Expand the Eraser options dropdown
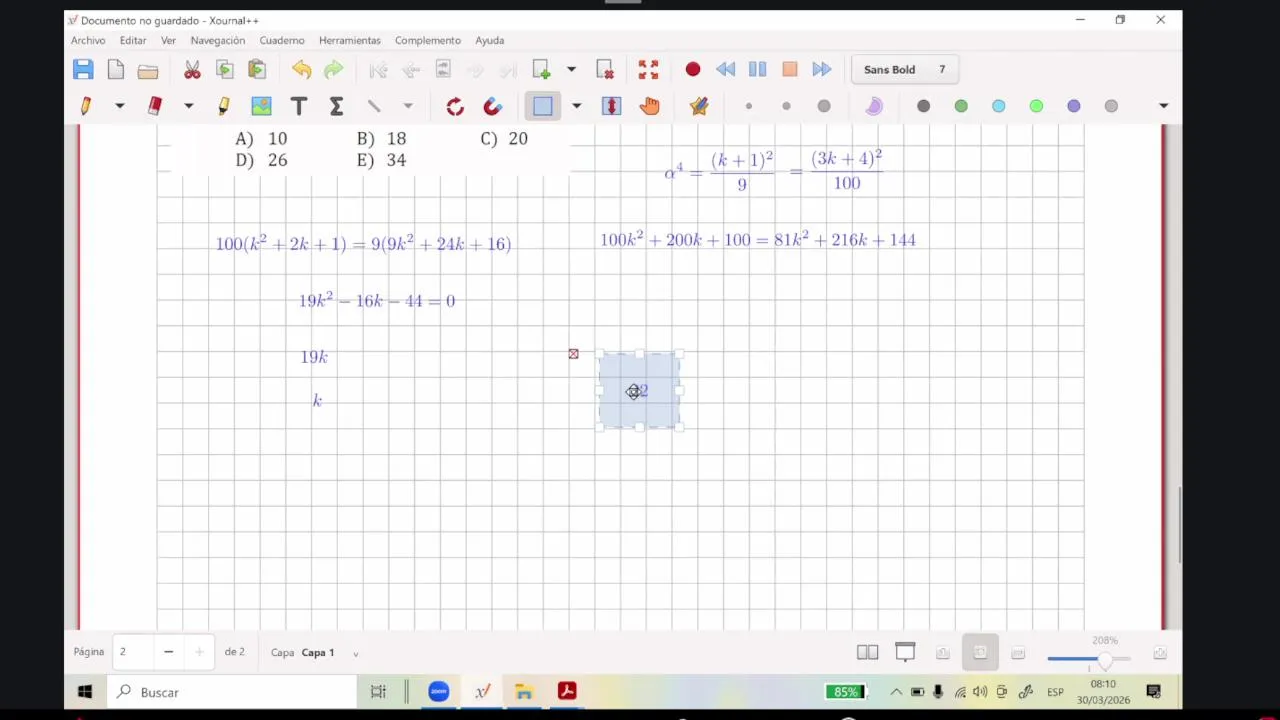Image resolution: width=1280 pixels, height=720 pixels. (x=188, y=105)
